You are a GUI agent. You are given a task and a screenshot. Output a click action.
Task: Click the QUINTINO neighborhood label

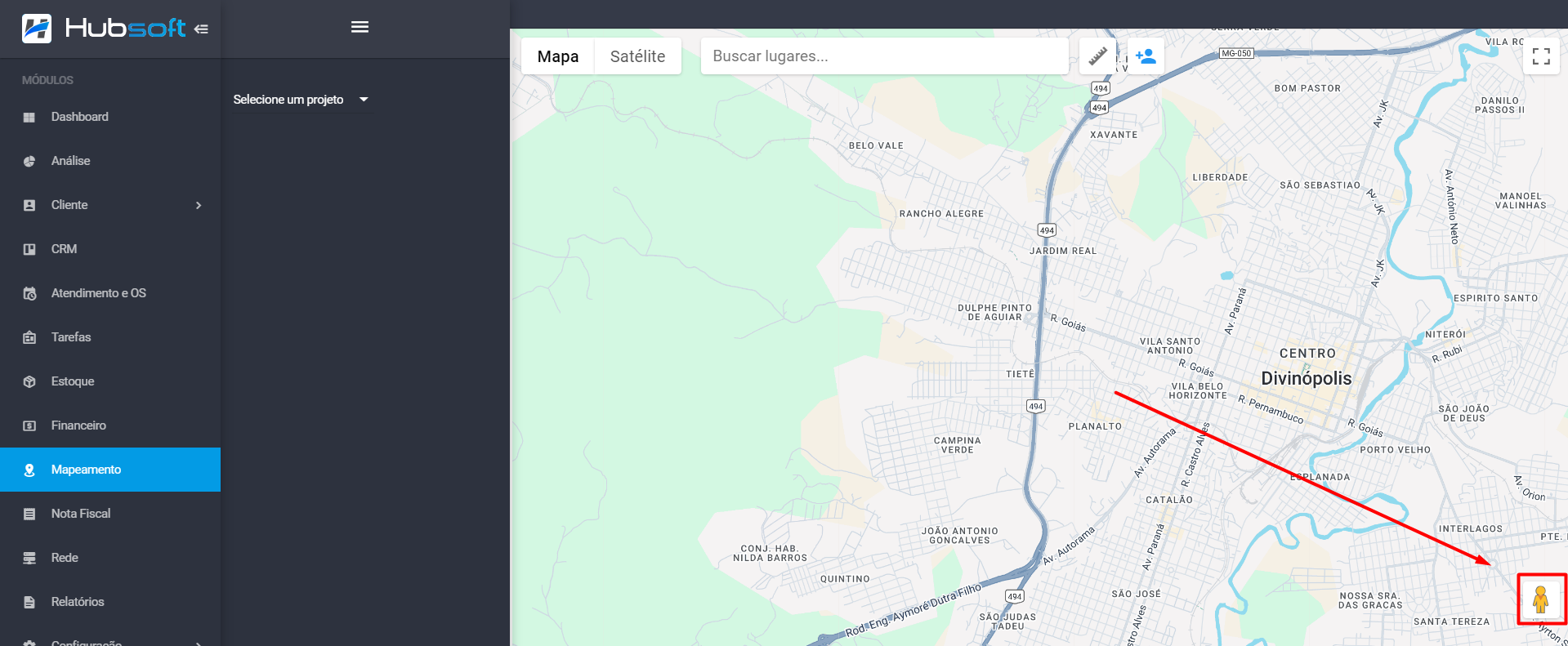click(845, 579)
